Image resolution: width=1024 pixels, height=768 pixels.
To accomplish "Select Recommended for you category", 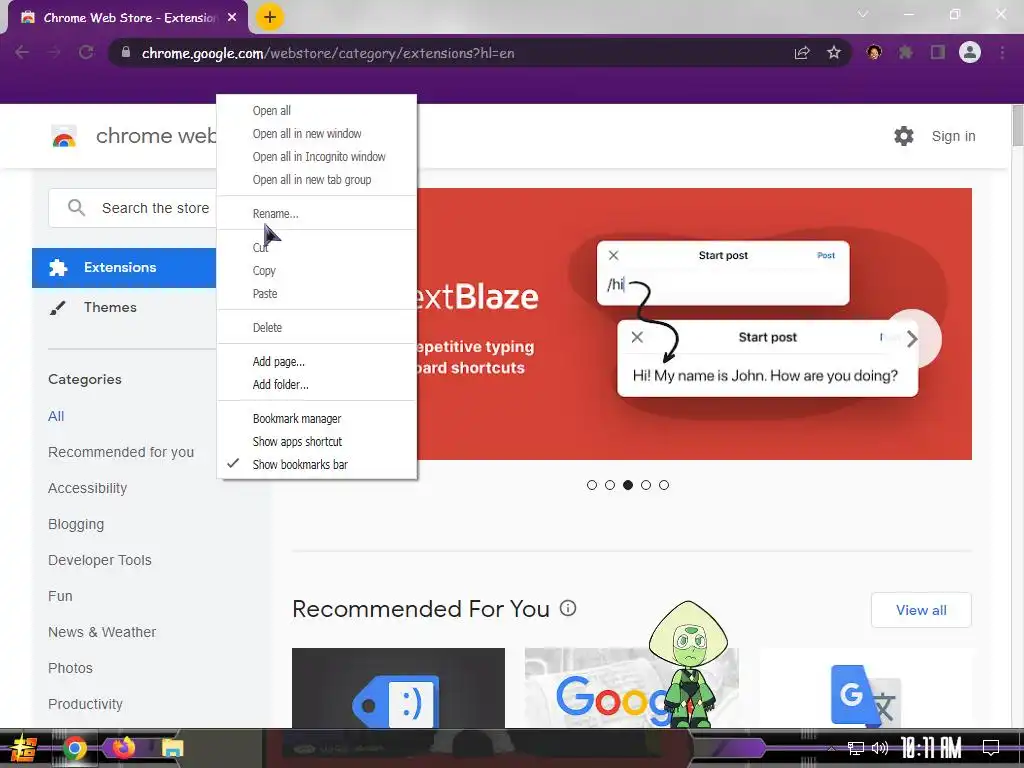I will [121, 452].
